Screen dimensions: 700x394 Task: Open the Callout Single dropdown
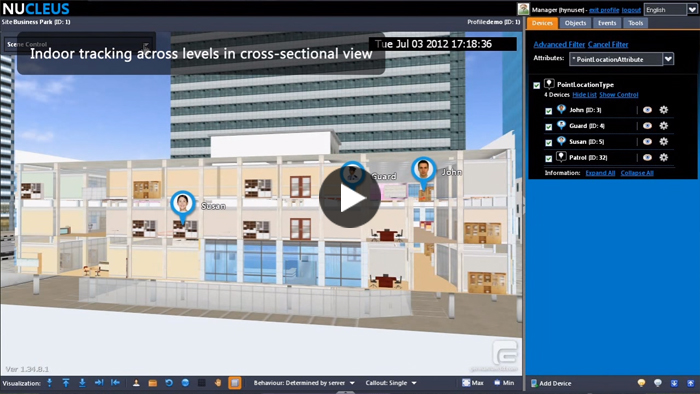(x=414, y=383)
